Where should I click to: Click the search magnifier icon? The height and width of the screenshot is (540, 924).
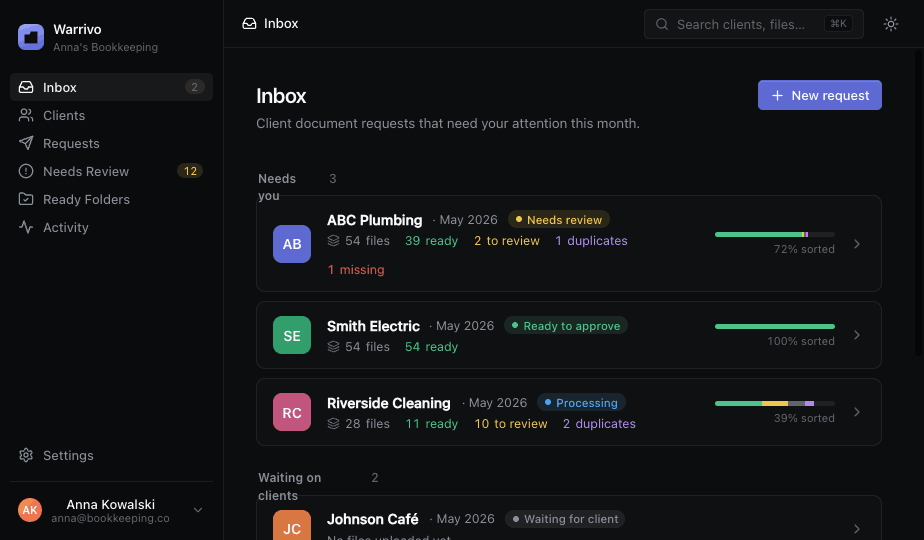click(662, 24)
